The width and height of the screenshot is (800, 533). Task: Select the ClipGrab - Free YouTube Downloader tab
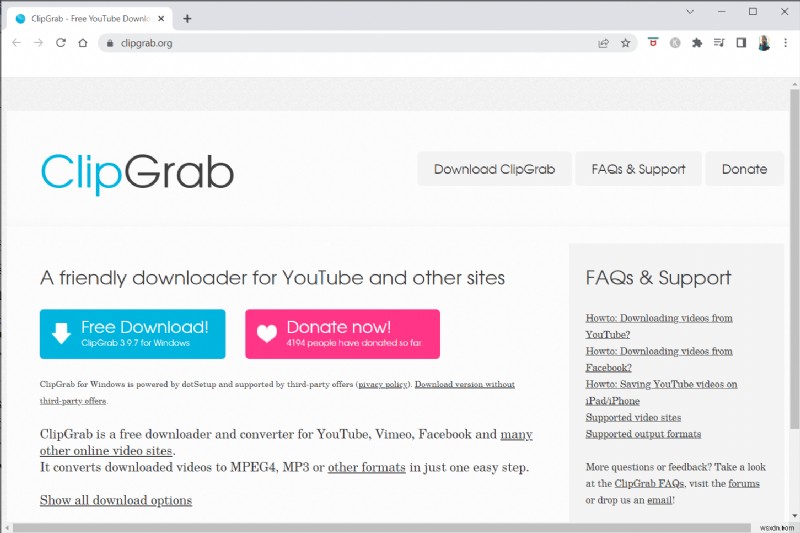click(x=90, y=18)
